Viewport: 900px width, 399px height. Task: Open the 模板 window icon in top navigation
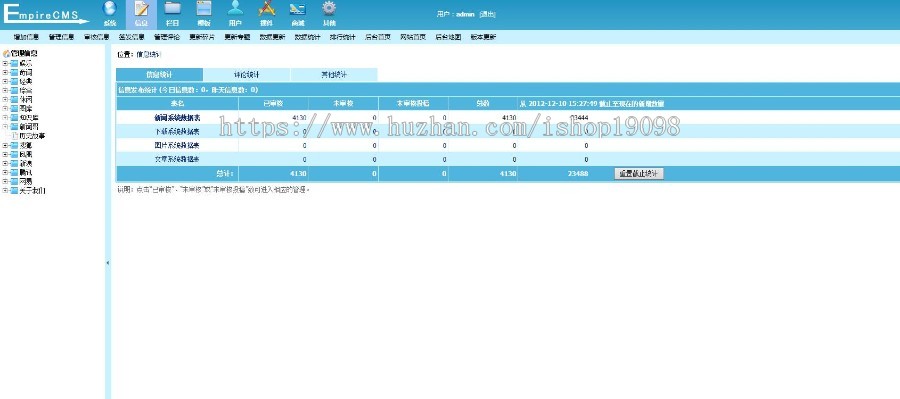[x=204, y=8]
